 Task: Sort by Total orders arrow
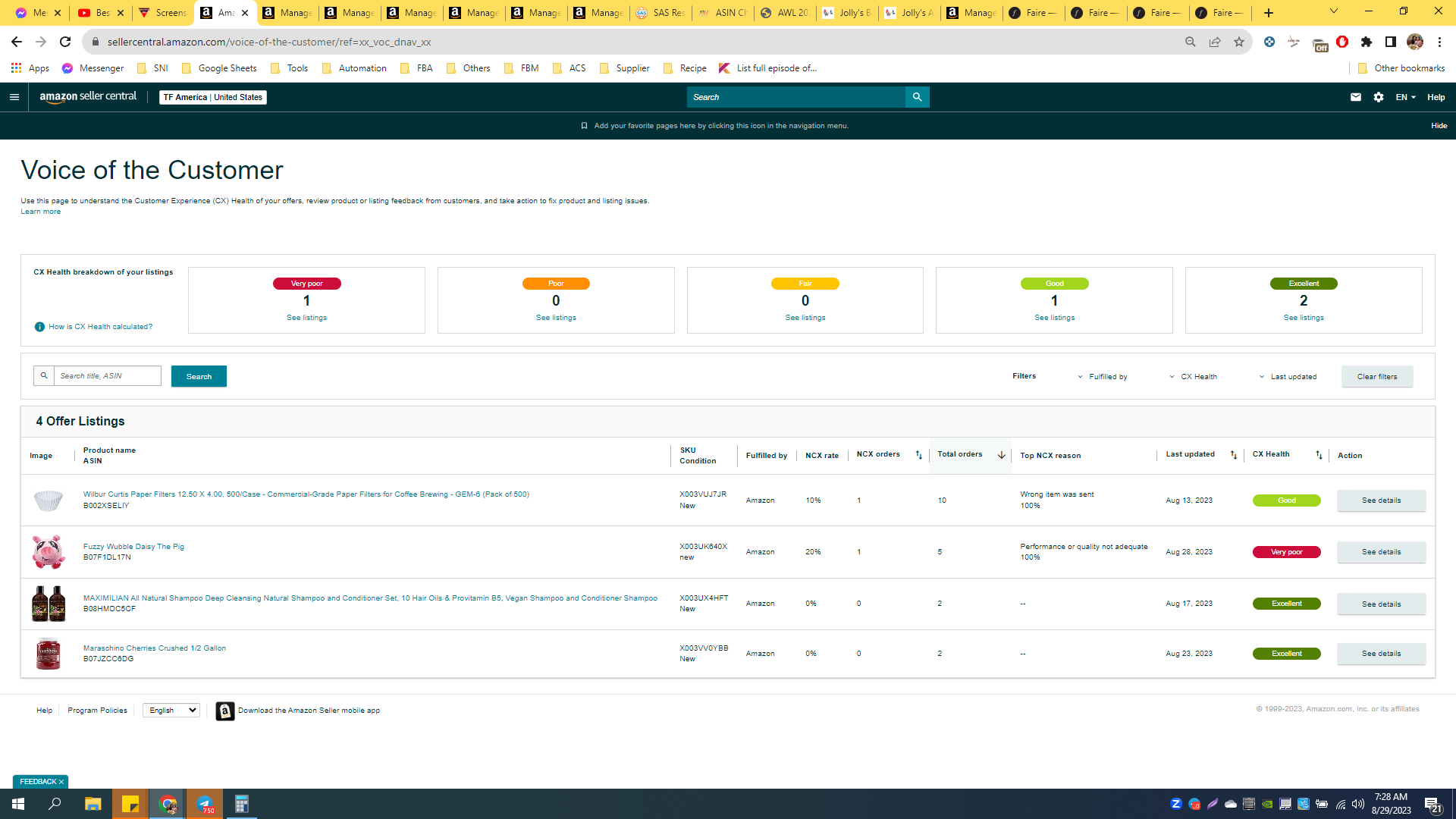(1001, 455)
